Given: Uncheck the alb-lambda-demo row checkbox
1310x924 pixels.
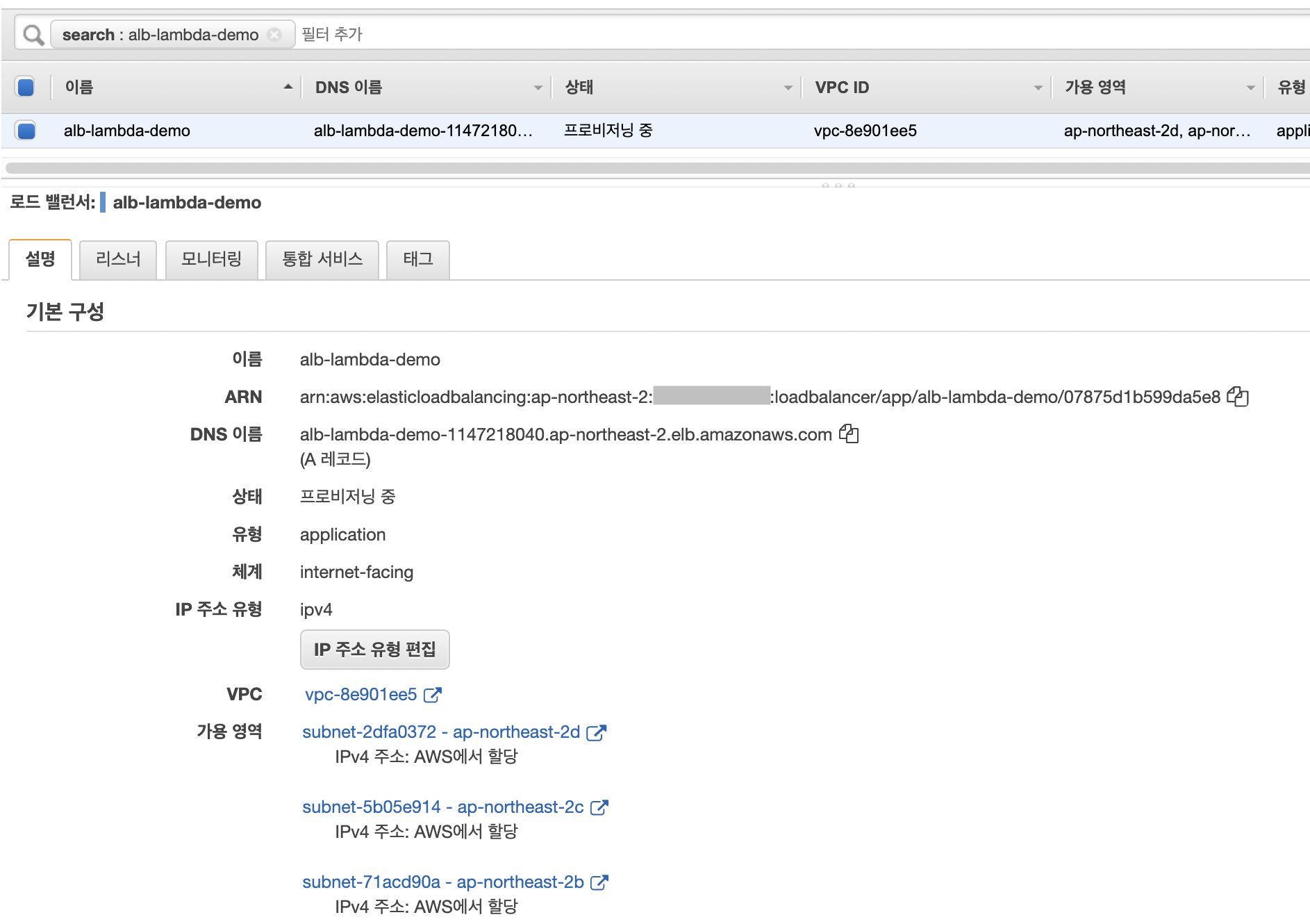Looking at the screenshot, I should pyautogui.click(x=25, y=130).
